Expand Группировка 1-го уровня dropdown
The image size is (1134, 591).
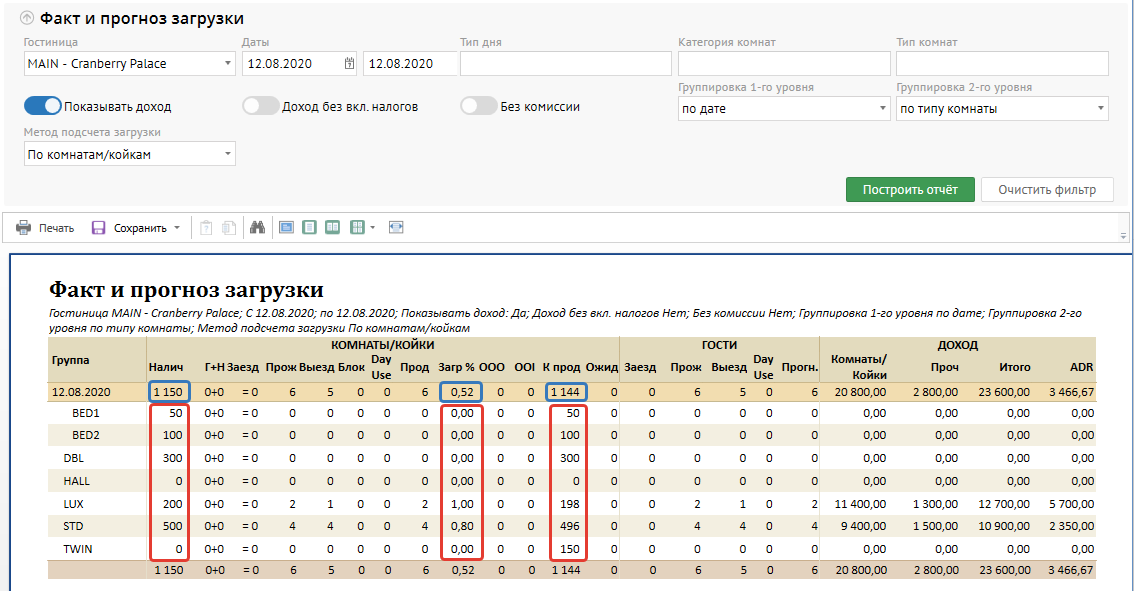tap(784, 109)
